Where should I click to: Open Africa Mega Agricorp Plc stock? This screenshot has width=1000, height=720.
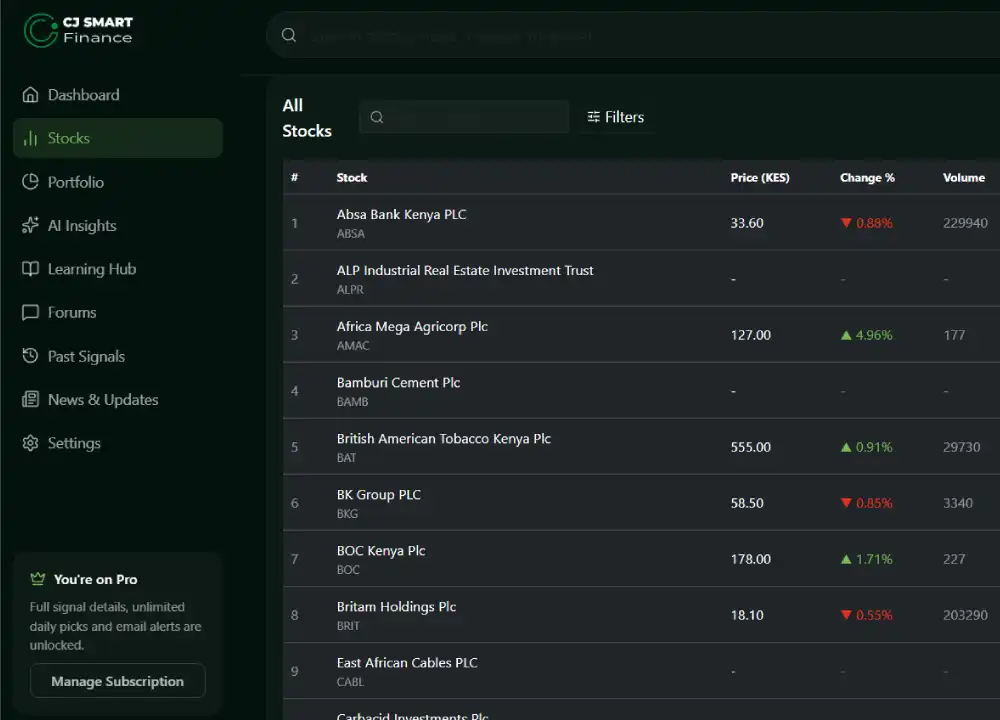pos(412,327)
